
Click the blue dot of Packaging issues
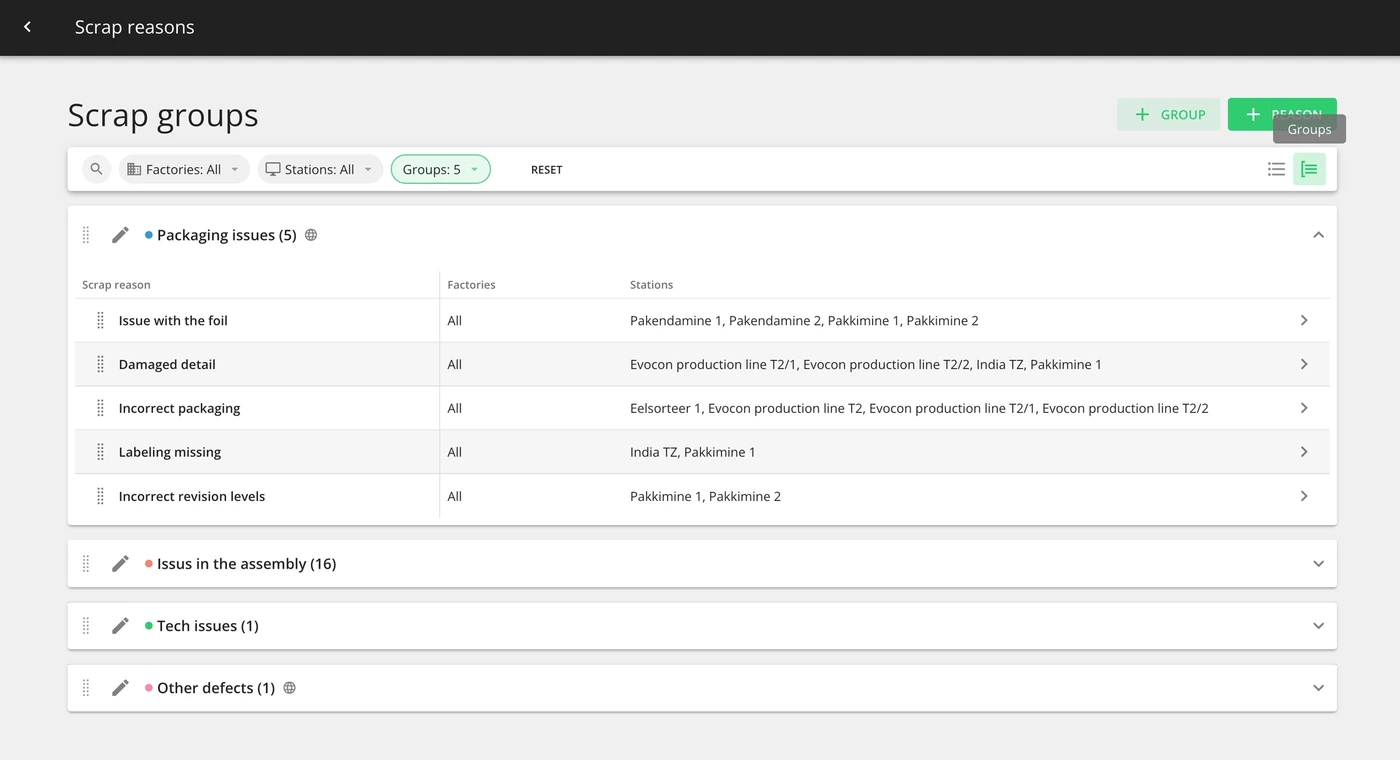[x=149, y=235]
